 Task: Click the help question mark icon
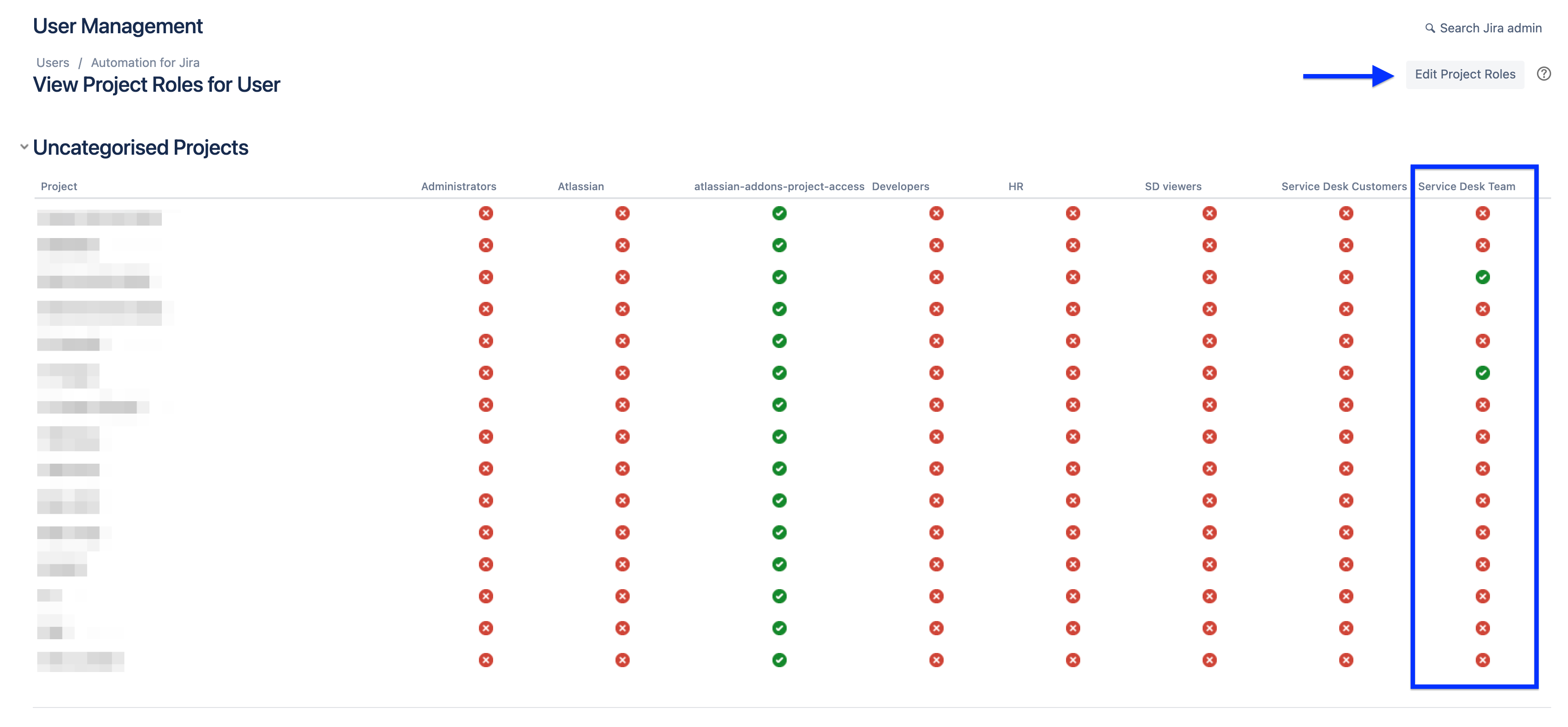pyautogui.click(x=1544, y=74)
